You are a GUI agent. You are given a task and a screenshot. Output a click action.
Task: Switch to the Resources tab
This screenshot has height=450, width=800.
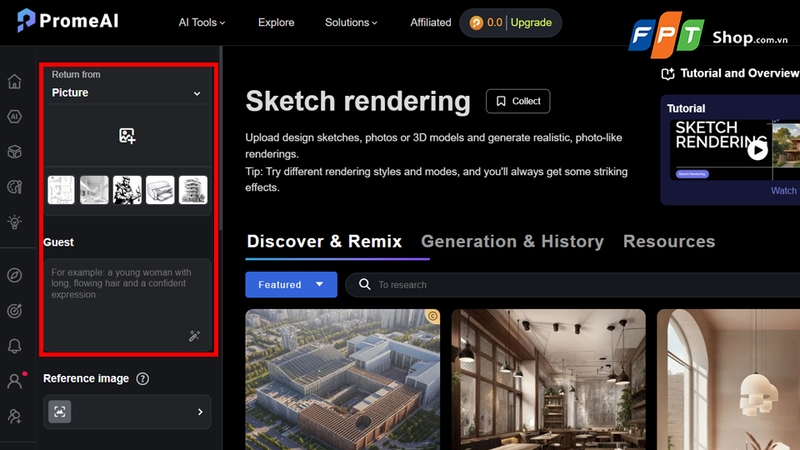(669, 241)
